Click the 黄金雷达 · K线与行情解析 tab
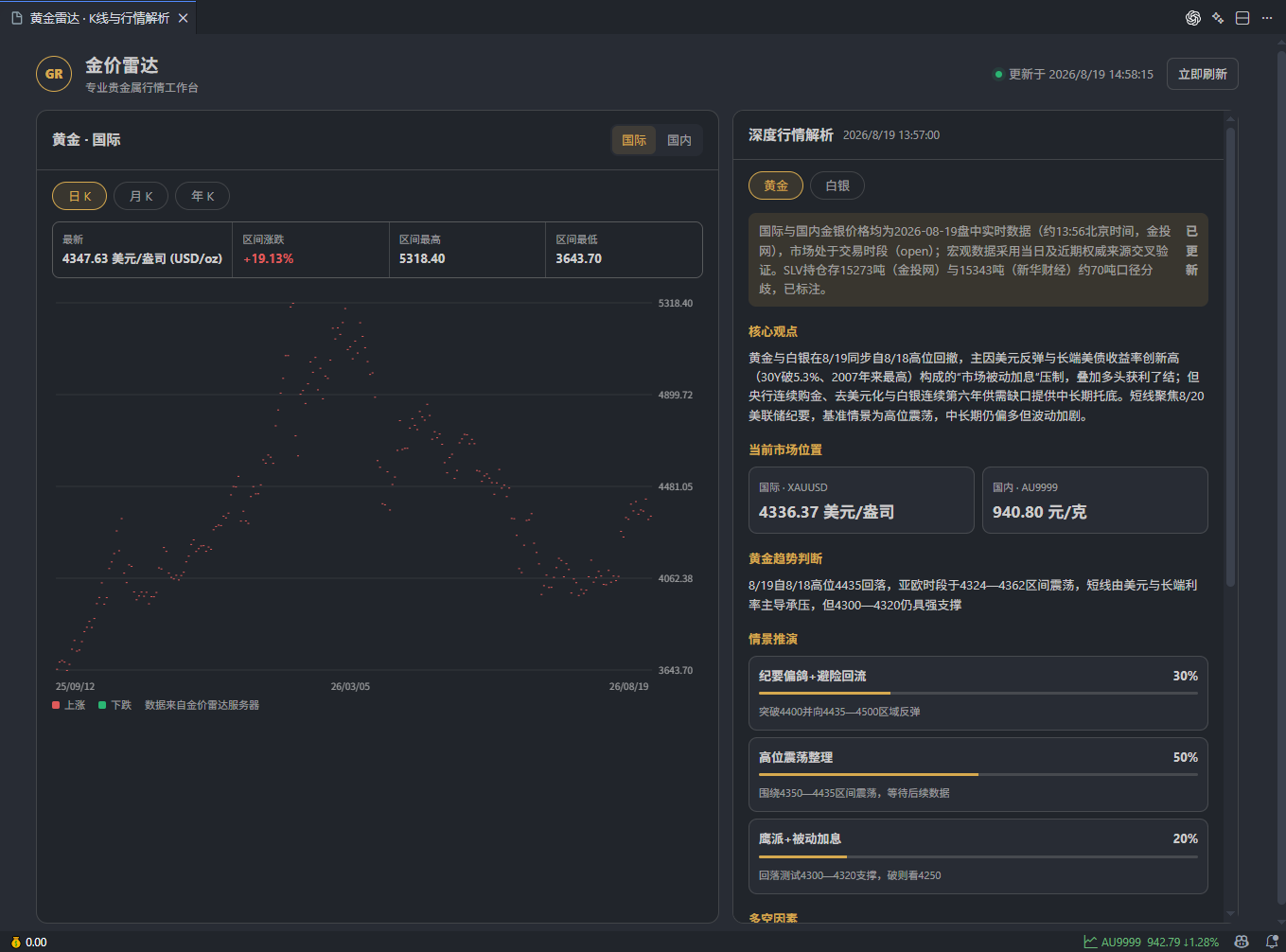This screenshot has height=952, width=1286. click(99, 18)
